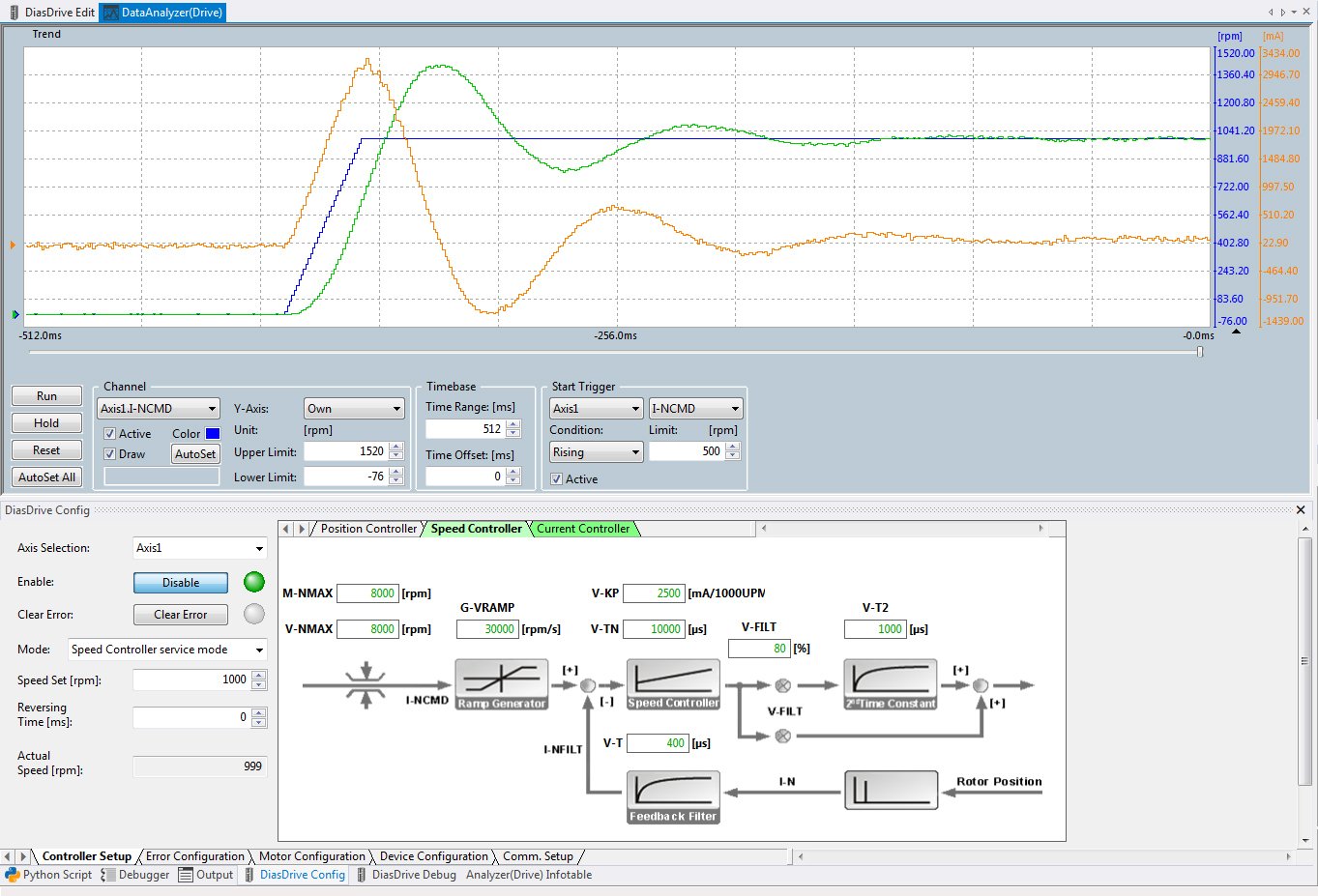The height and width of the screenshot is (896, 1318).
Task: Click the rotor position differentiator block
Action: 891,790
